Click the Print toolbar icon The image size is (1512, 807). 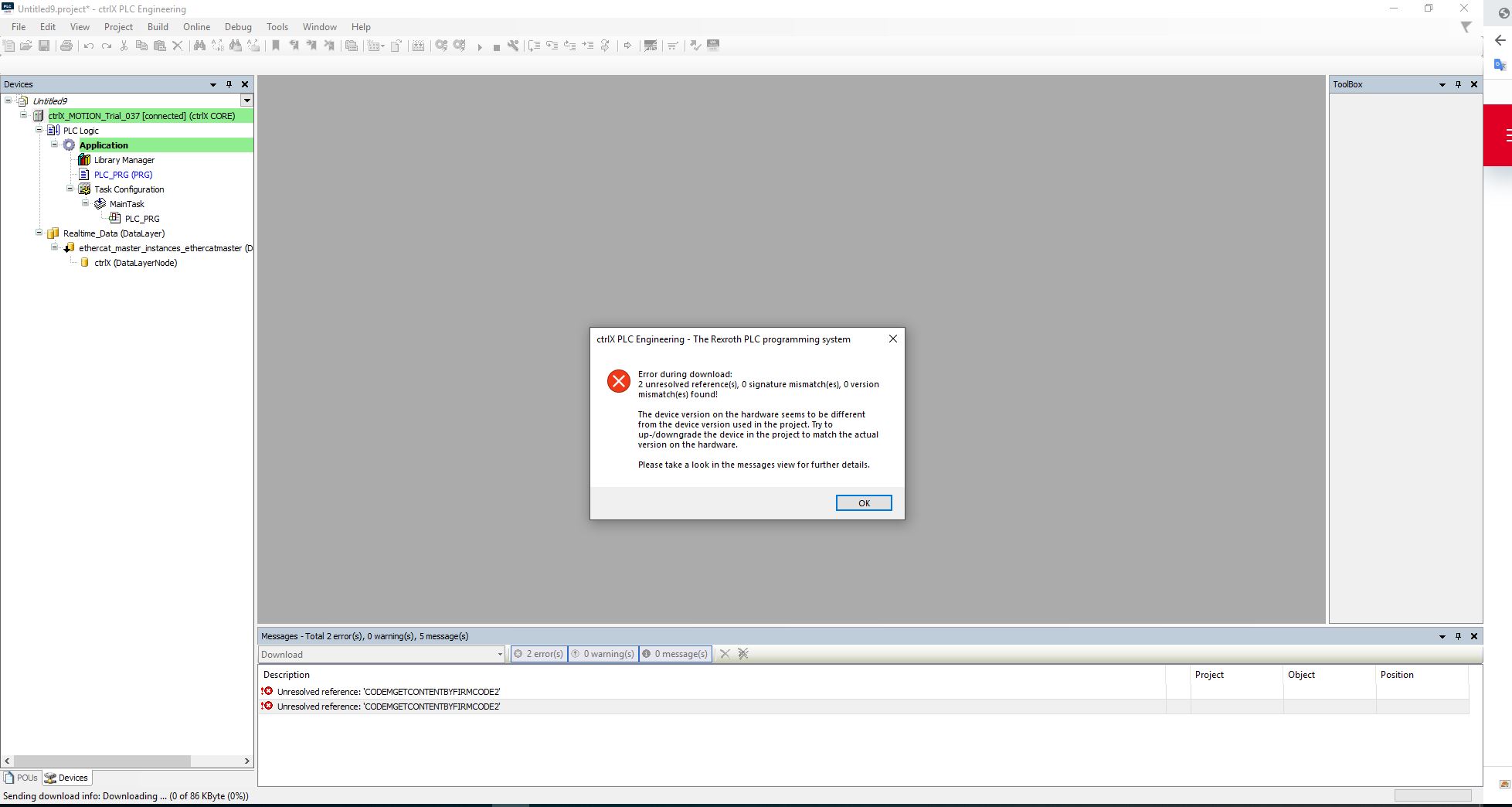click(66, 46)
